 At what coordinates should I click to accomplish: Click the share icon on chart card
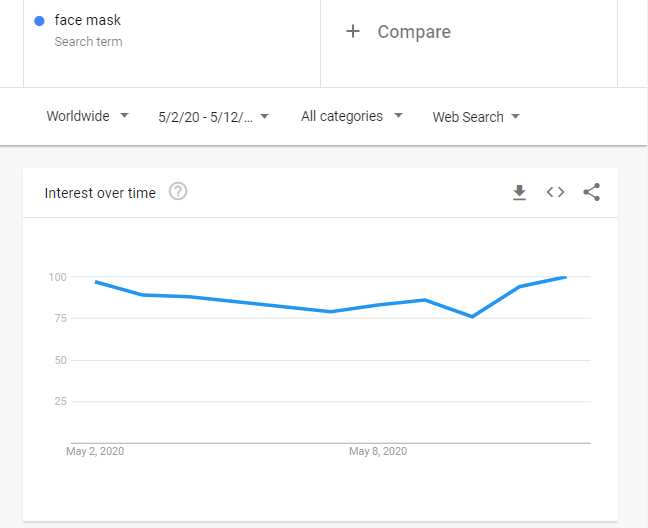pyautogui.click(x=591, y=192)
